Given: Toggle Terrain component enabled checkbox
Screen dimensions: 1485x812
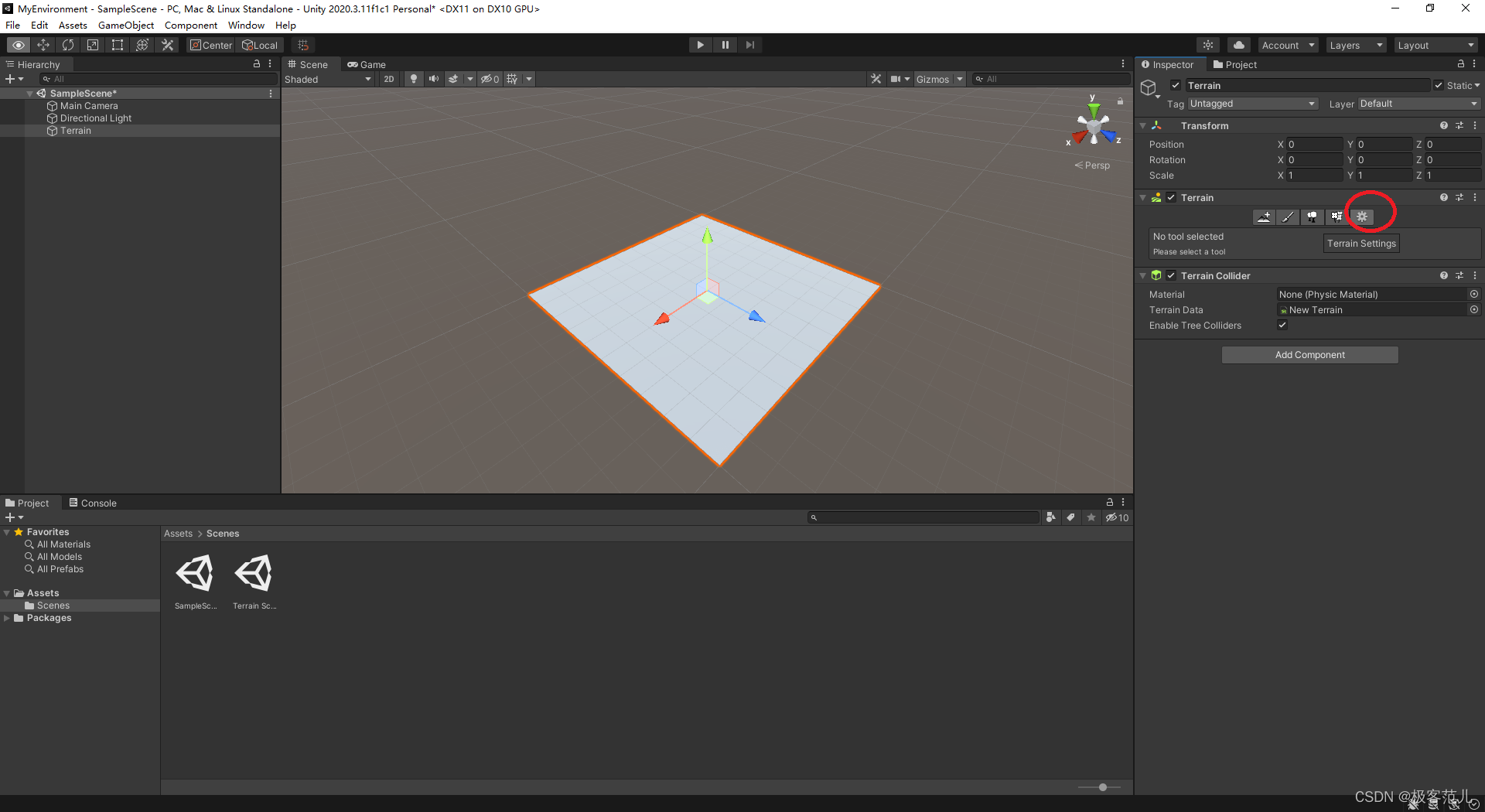Looking at the screenshot, I should (1171, 197).
